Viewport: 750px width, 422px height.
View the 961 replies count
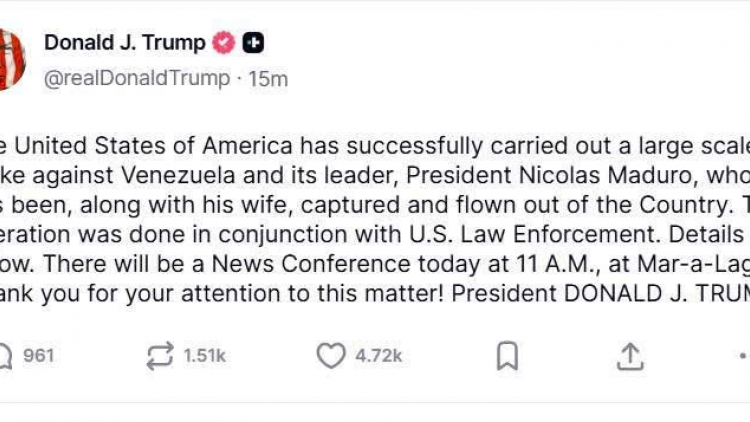(x=38, y=355)
